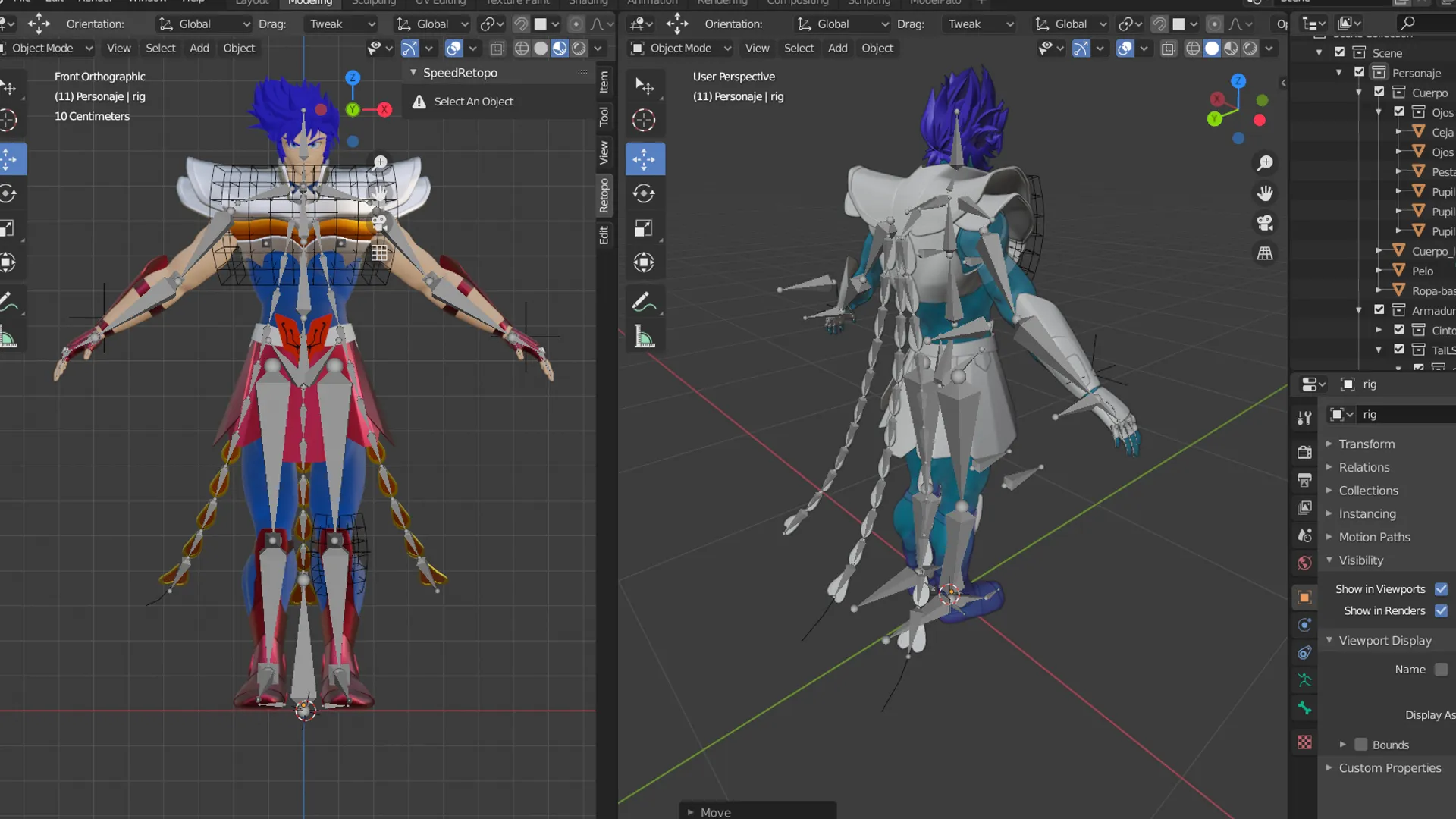Open the Physics properties tab
This screenshot has height=819, width=1456.
[x=1304, y=625]
